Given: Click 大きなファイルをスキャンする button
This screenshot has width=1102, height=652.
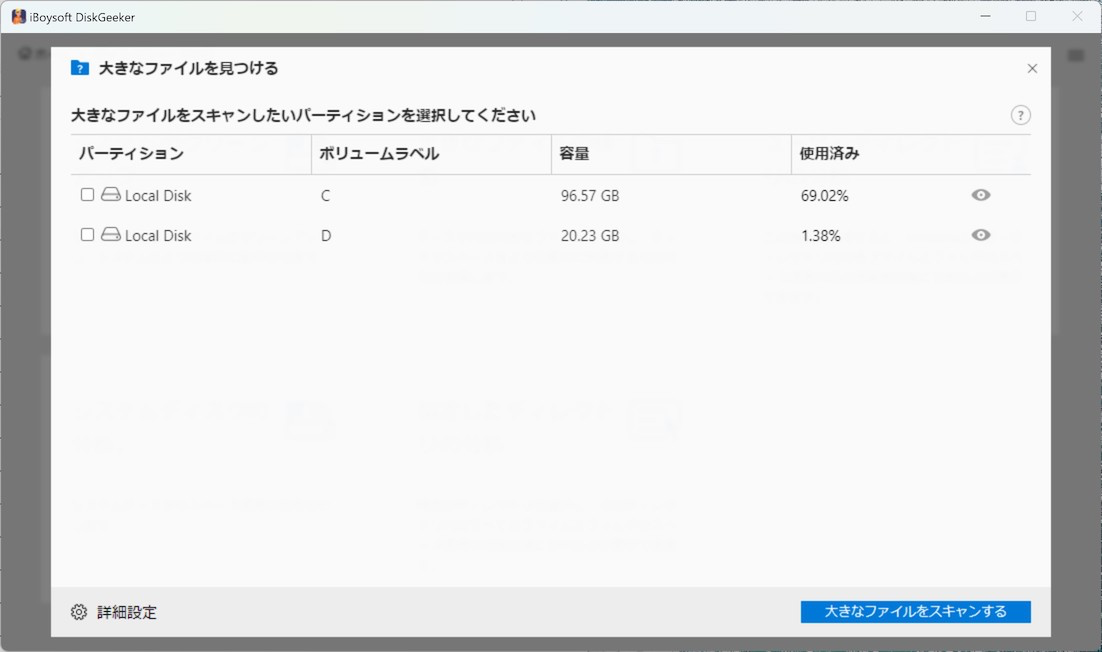Looking at the screenshot, I should point(916,611).
